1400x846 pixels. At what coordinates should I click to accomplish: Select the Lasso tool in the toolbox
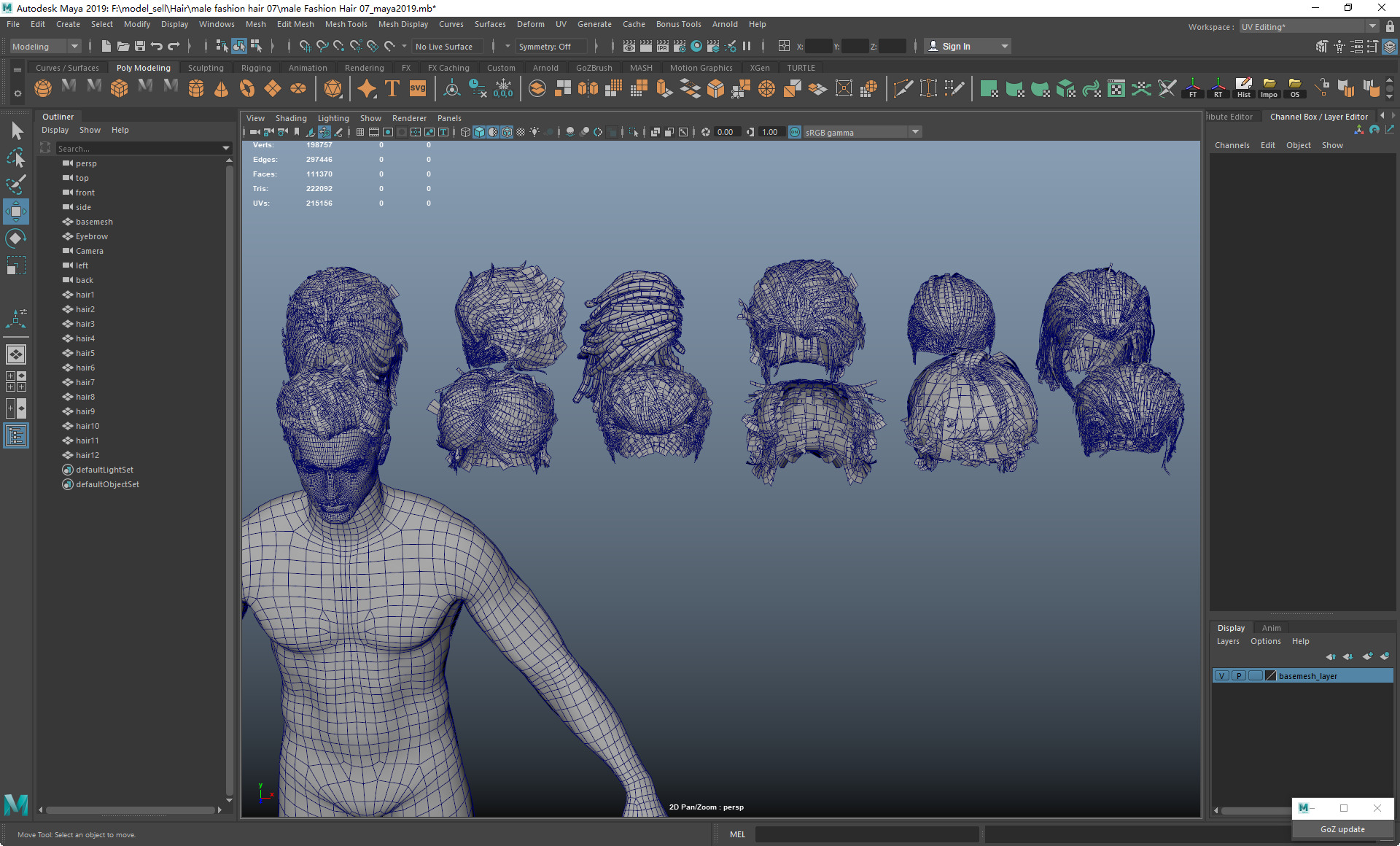point(16,158)
